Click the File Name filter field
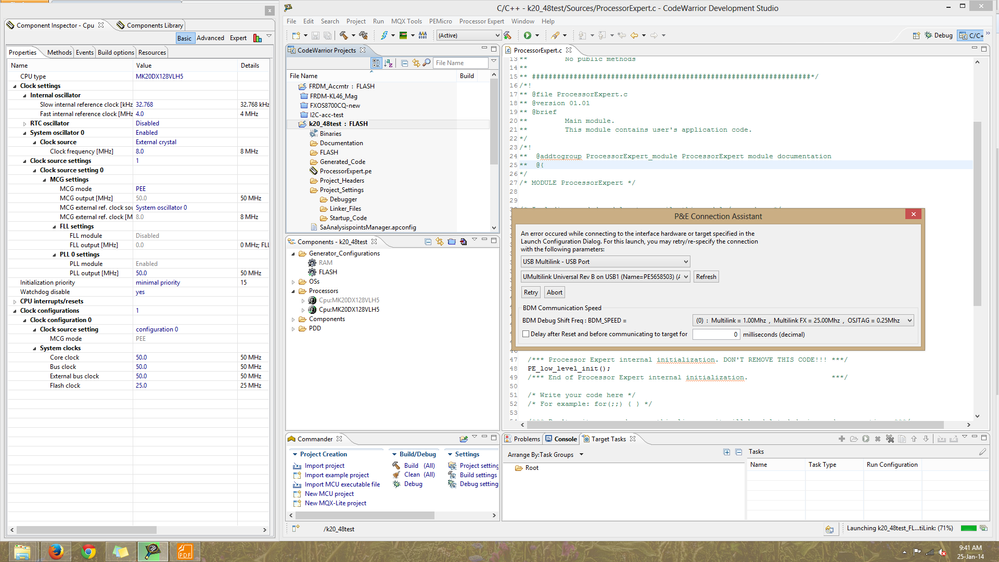This screenshot has width=999, height=562. point(460,63)
